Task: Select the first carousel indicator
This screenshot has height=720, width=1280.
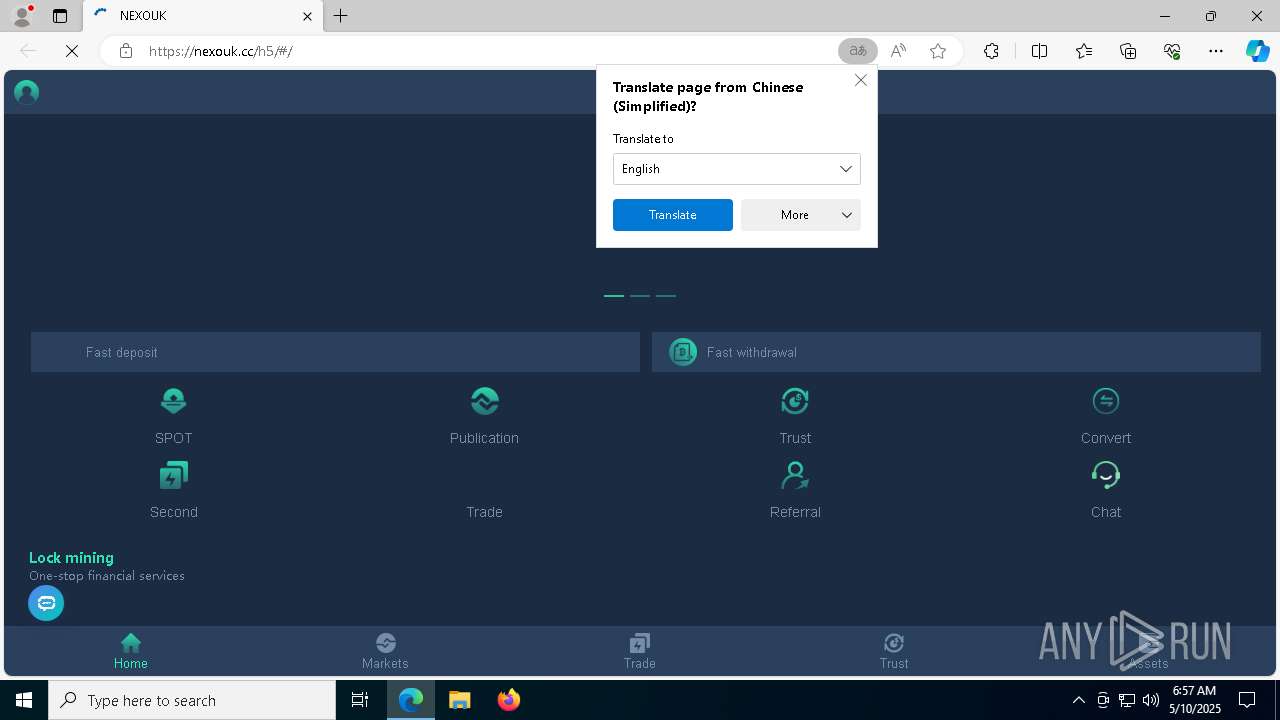Action: [614, 296]
